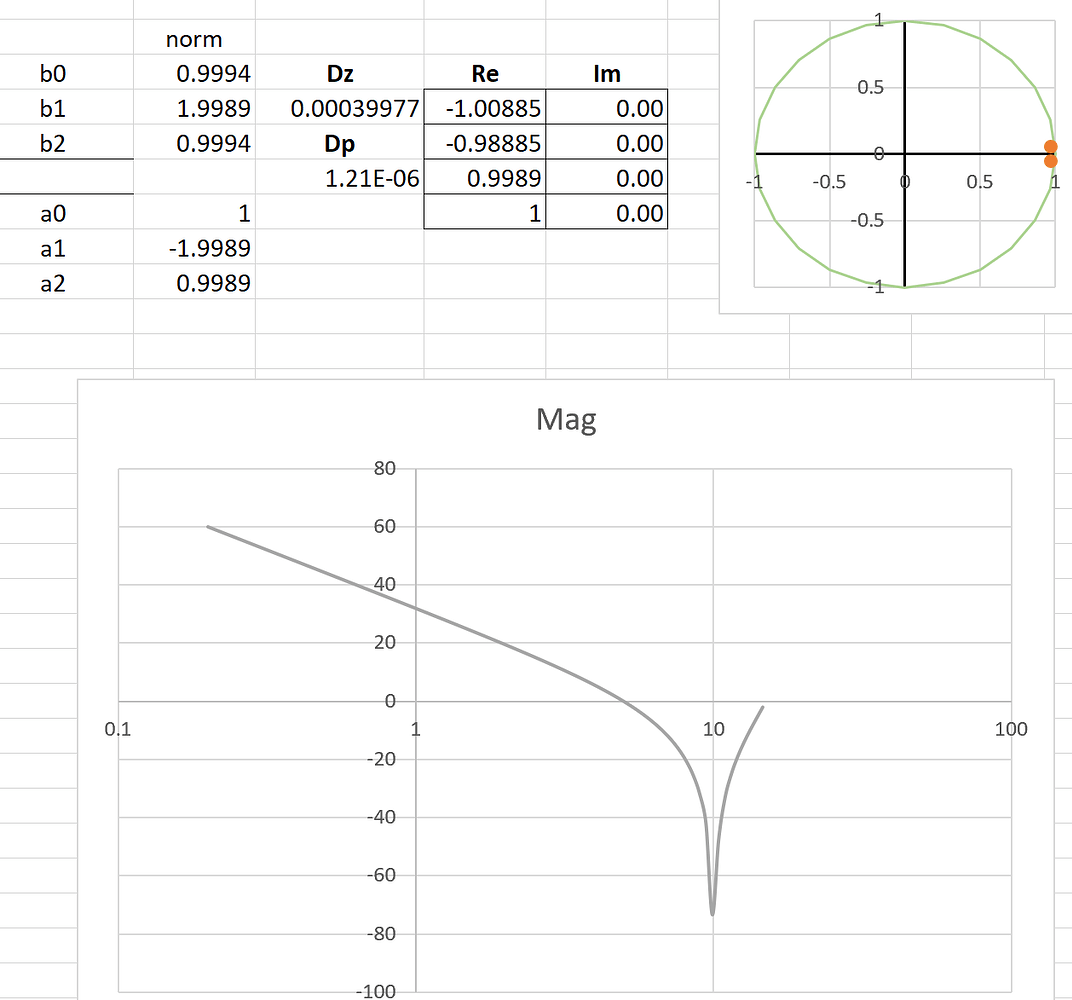Click the Mag chart title
This screenshot has height=1000, width=1072.
pyautogui.click(x=566, y=420)
